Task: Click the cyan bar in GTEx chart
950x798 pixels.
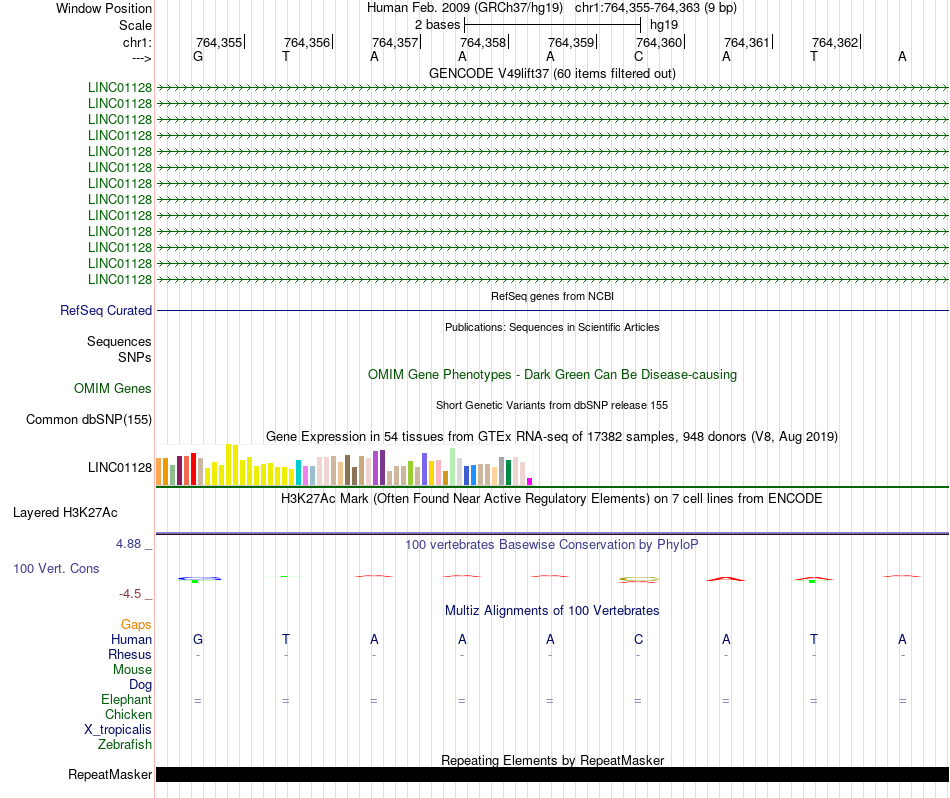Action: [298, 473]
